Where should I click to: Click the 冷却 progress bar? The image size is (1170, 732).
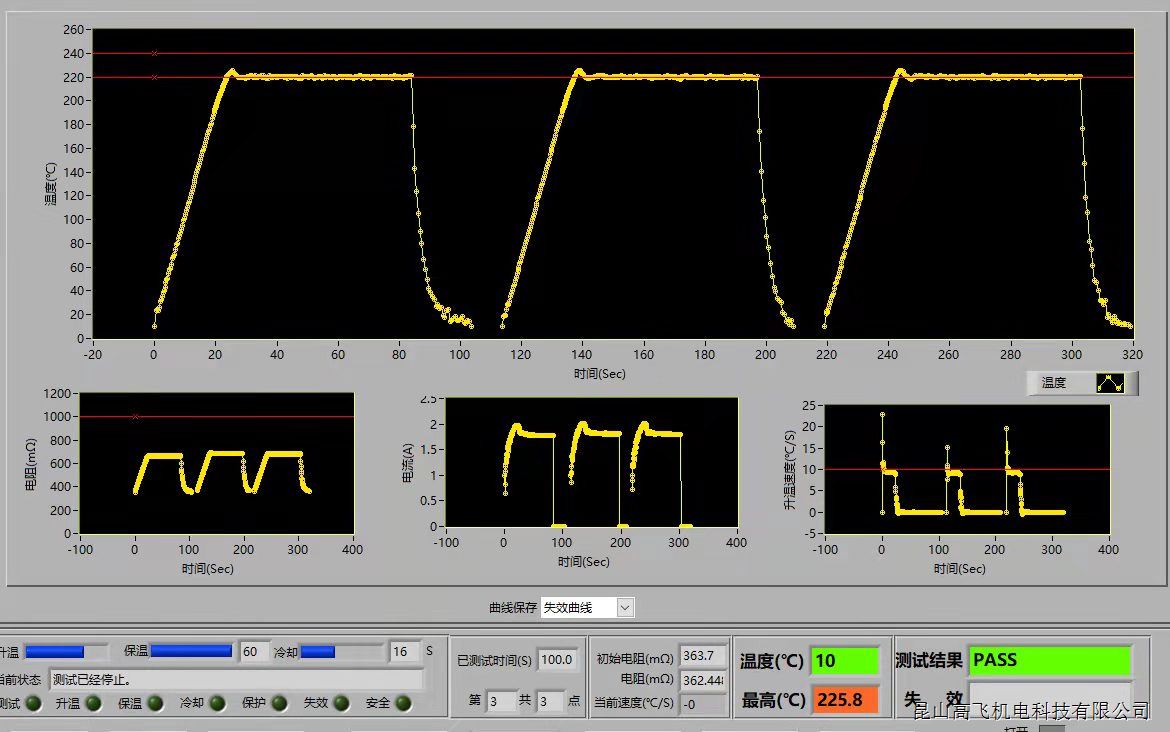point(340,652)
